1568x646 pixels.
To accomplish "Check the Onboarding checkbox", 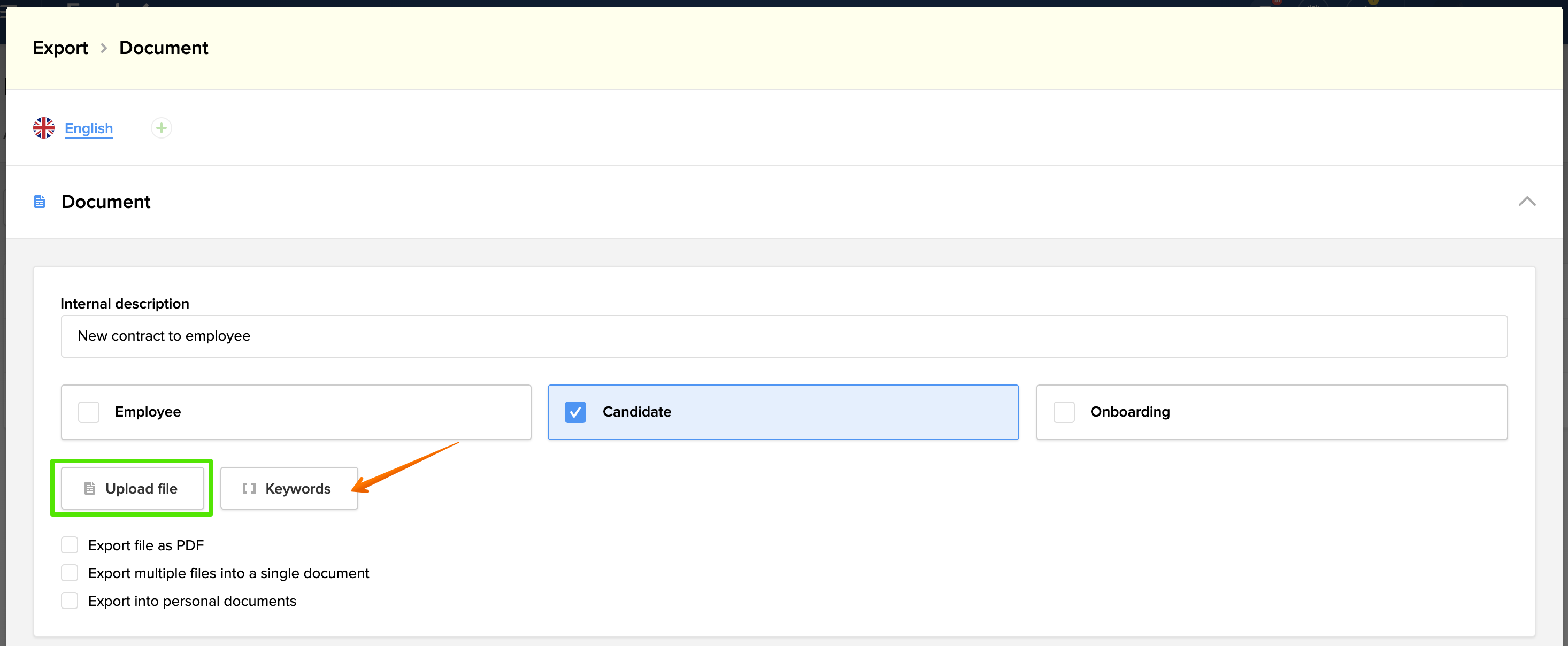I will pos(1064,412).
